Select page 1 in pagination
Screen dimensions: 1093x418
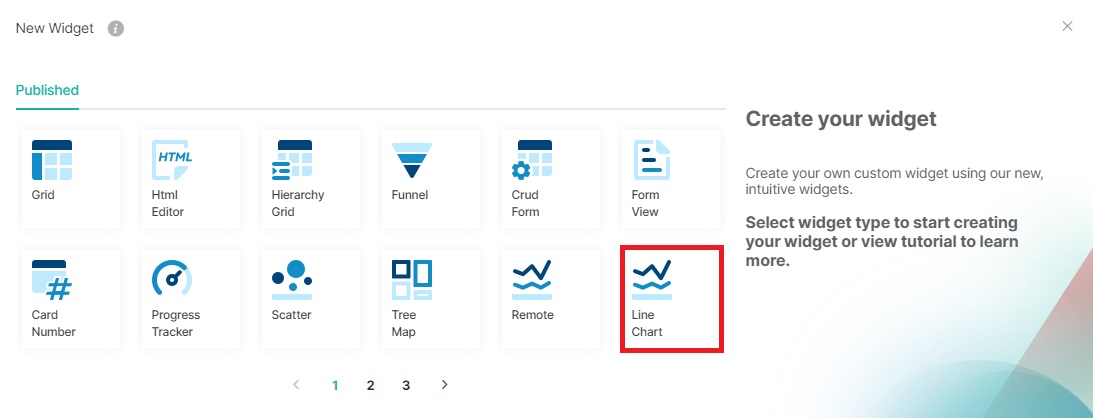tap(335, 385)
